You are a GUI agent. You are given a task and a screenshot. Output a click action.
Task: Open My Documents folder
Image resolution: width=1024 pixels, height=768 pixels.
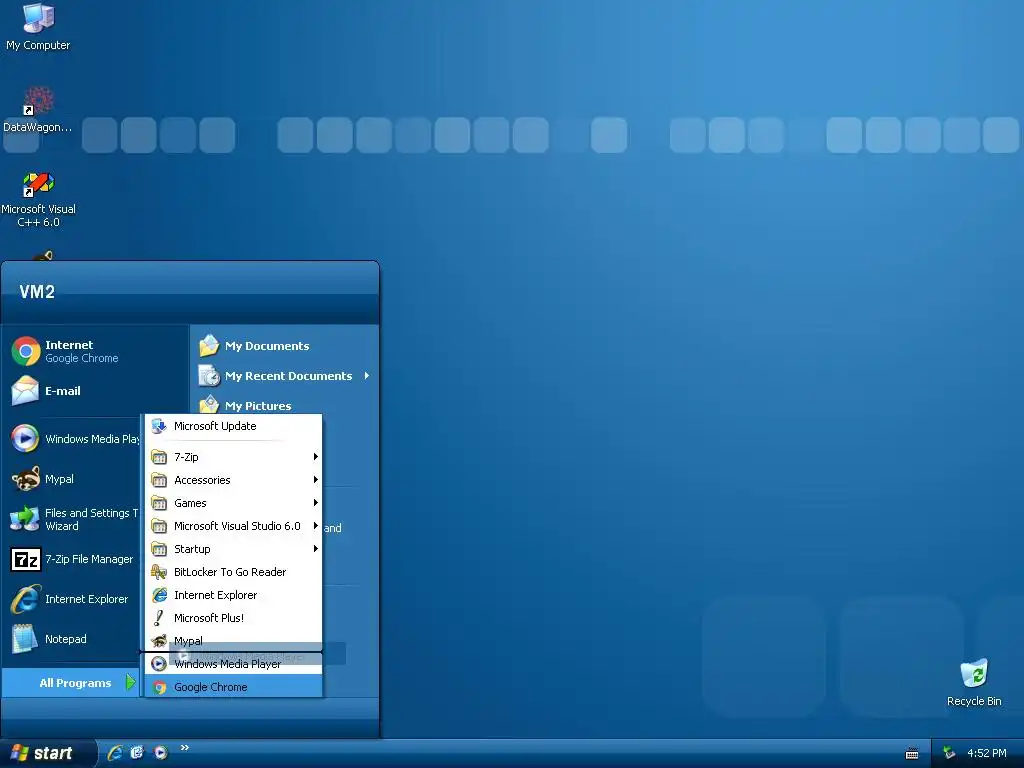coord(285,346)
